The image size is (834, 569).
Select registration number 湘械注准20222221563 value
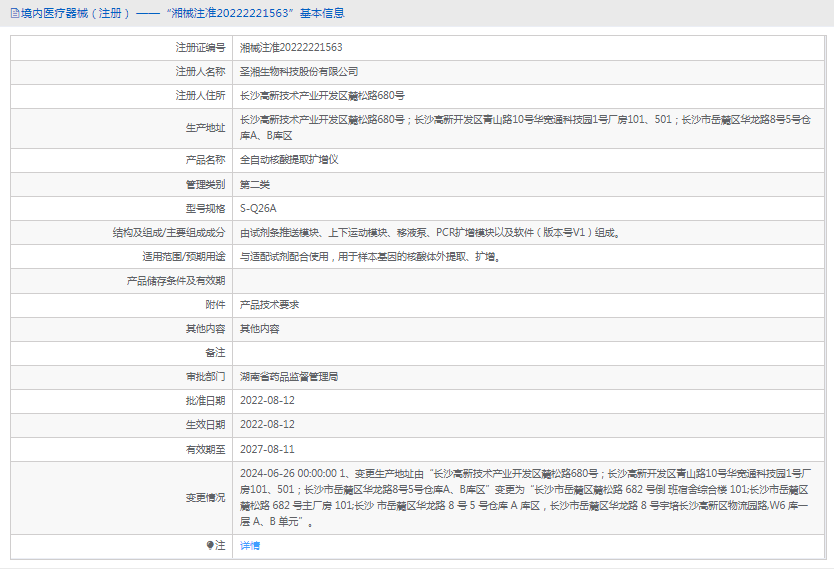coord(291,47)
